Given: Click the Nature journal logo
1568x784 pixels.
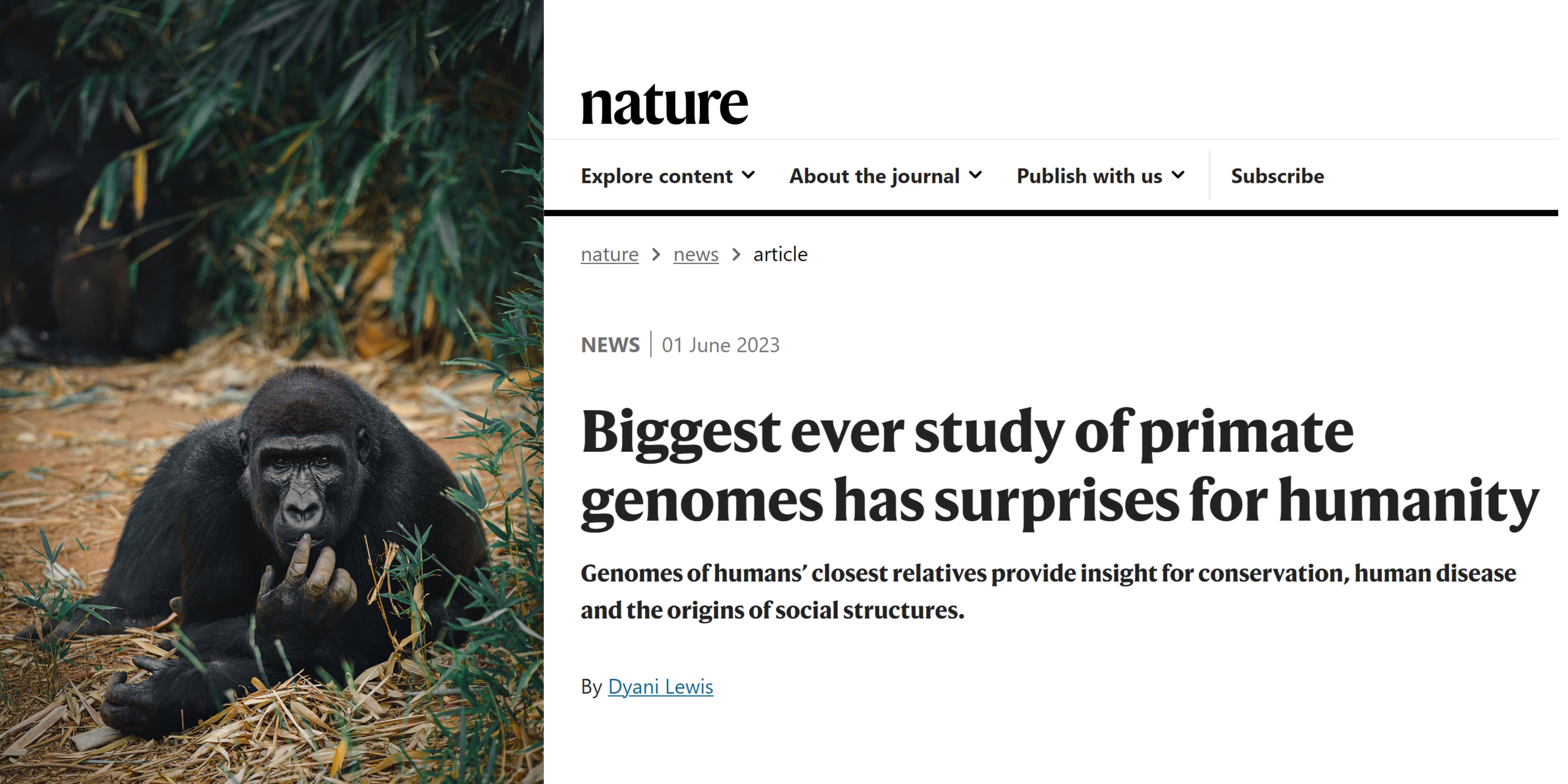Looking at the screenshot, I should pyautogui.click(x=664, y=105).
